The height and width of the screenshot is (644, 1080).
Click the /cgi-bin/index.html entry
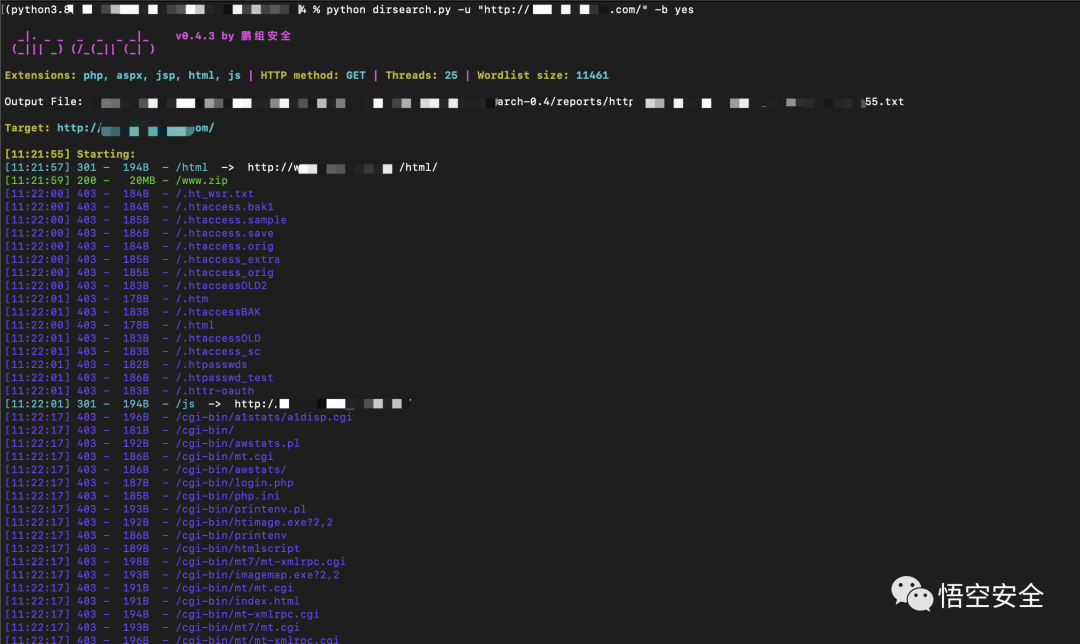(x=238, y=601)
